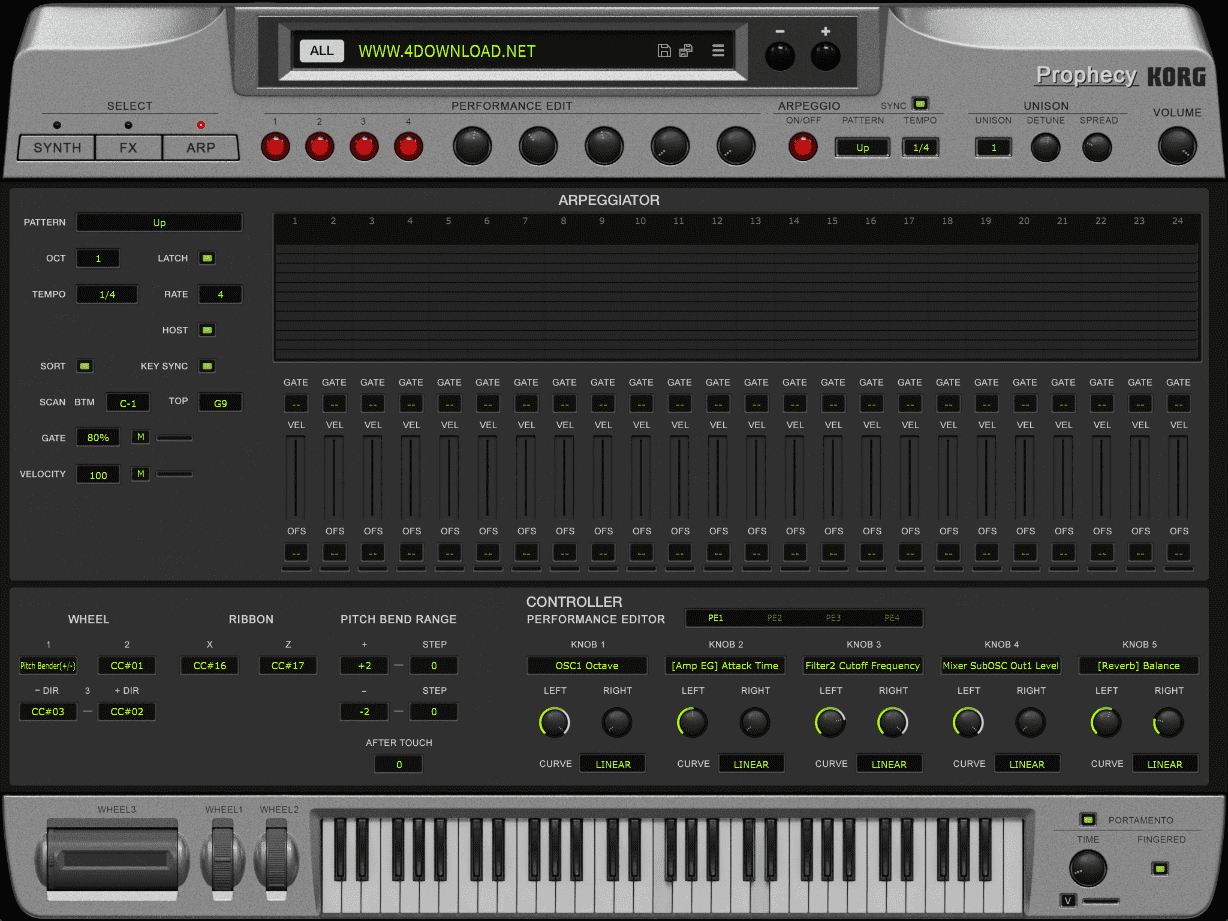Click Knob 3 Right dial

coord(893,722)
